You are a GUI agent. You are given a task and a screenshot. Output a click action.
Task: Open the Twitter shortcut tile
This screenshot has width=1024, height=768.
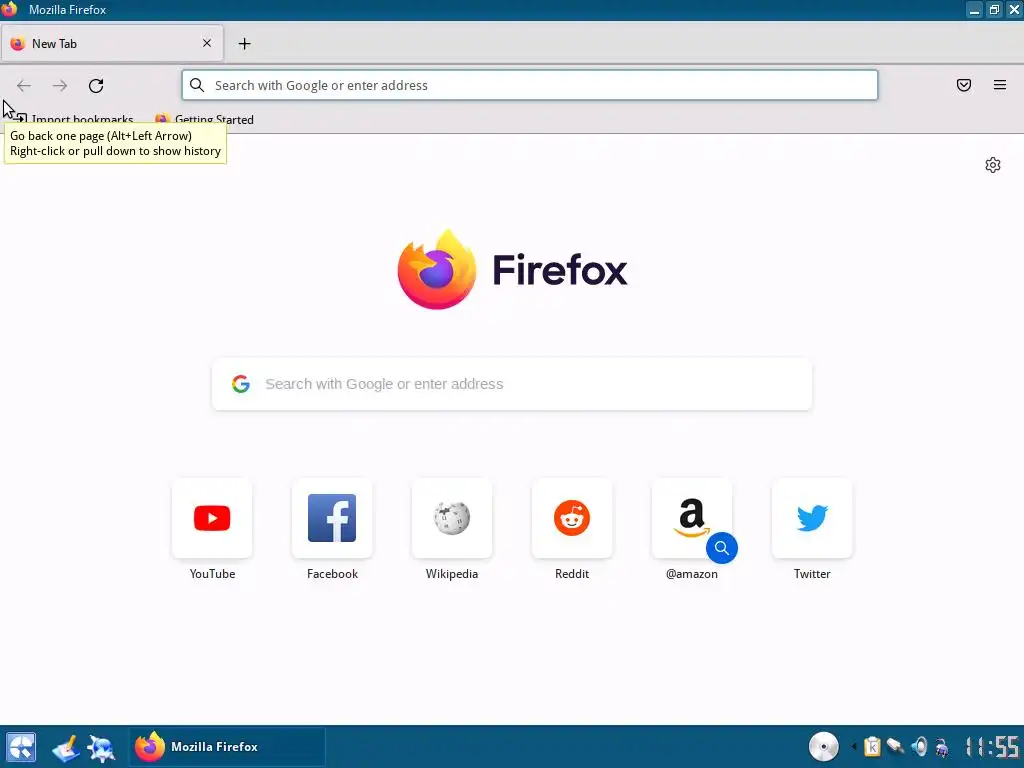812,518
